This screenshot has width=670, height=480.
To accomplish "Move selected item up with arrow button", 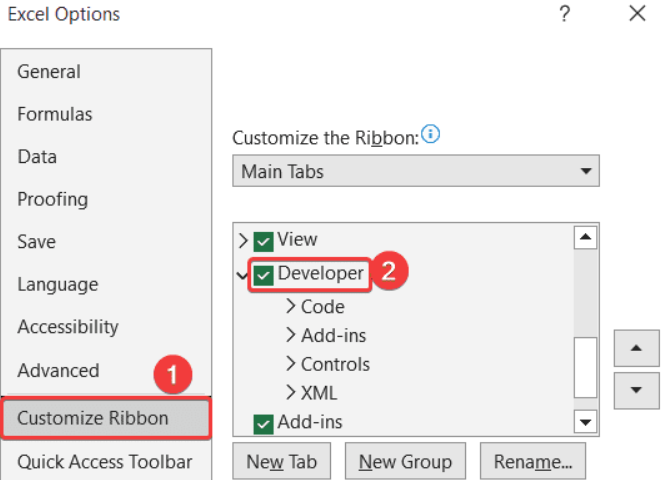I will tap(636, 348).
